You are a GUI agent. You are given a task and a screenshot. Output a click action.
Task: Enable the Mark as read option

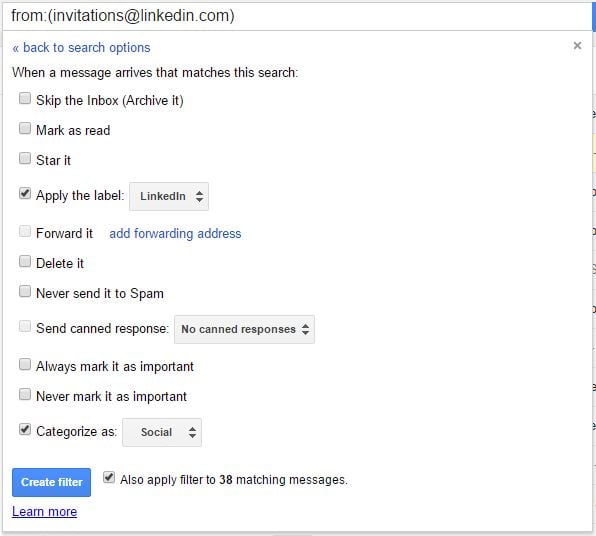25,128
